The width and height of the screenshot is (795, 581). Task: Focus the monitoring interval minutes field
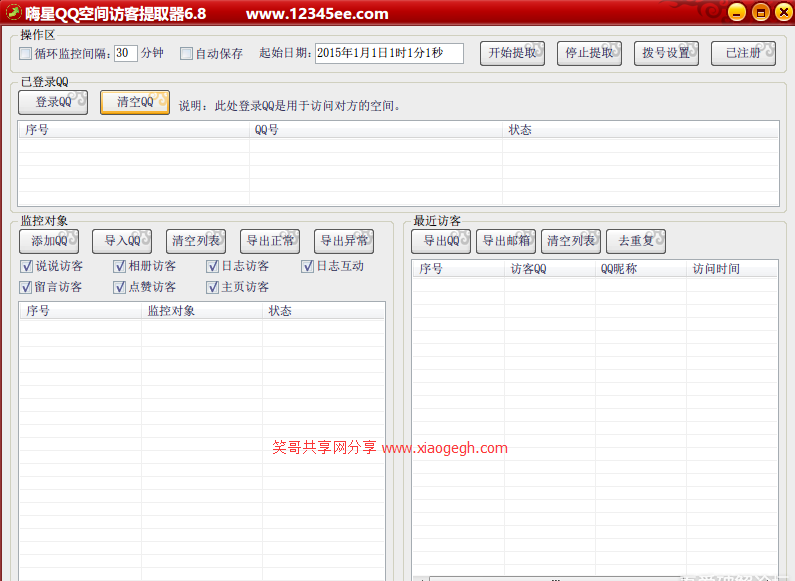tap(126, 53)
